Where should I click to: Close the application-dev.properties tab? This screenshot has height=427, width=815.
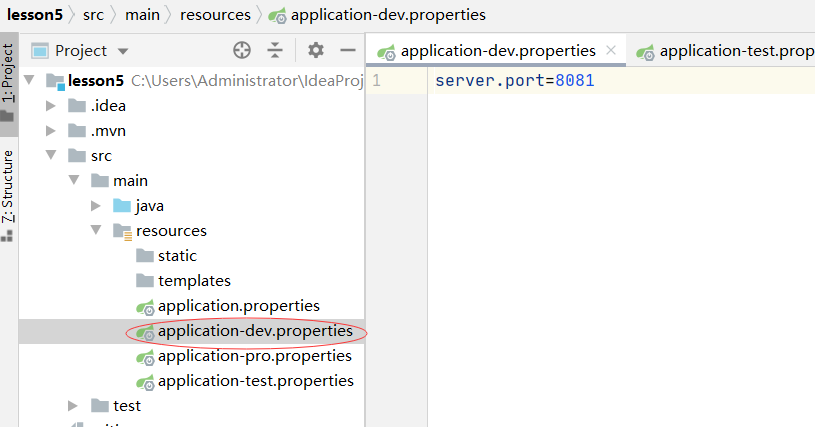[x=611, y=50]
